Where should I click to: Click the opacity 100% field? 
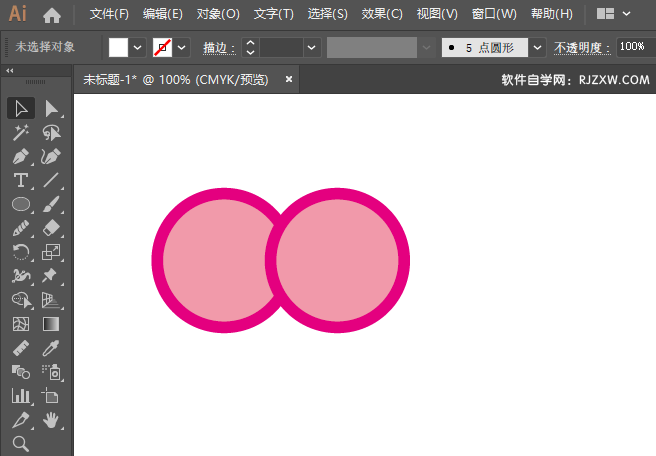pos(636,46)
